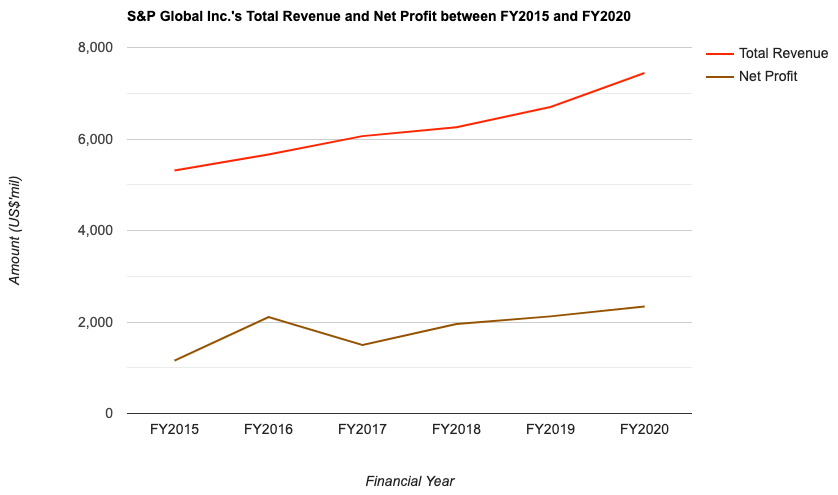The image size is (838, 495).
Task: Click the FY2017 axis label
Action: click(362, 429)
